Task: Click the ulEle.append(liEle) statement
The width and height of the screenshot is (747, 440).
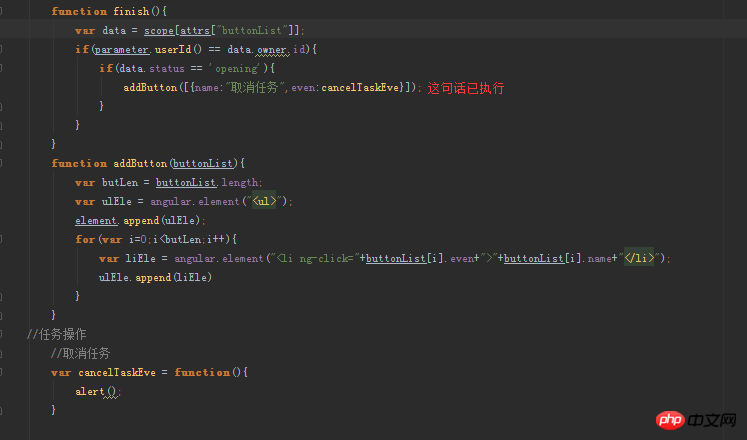Action: coord(155,278)
